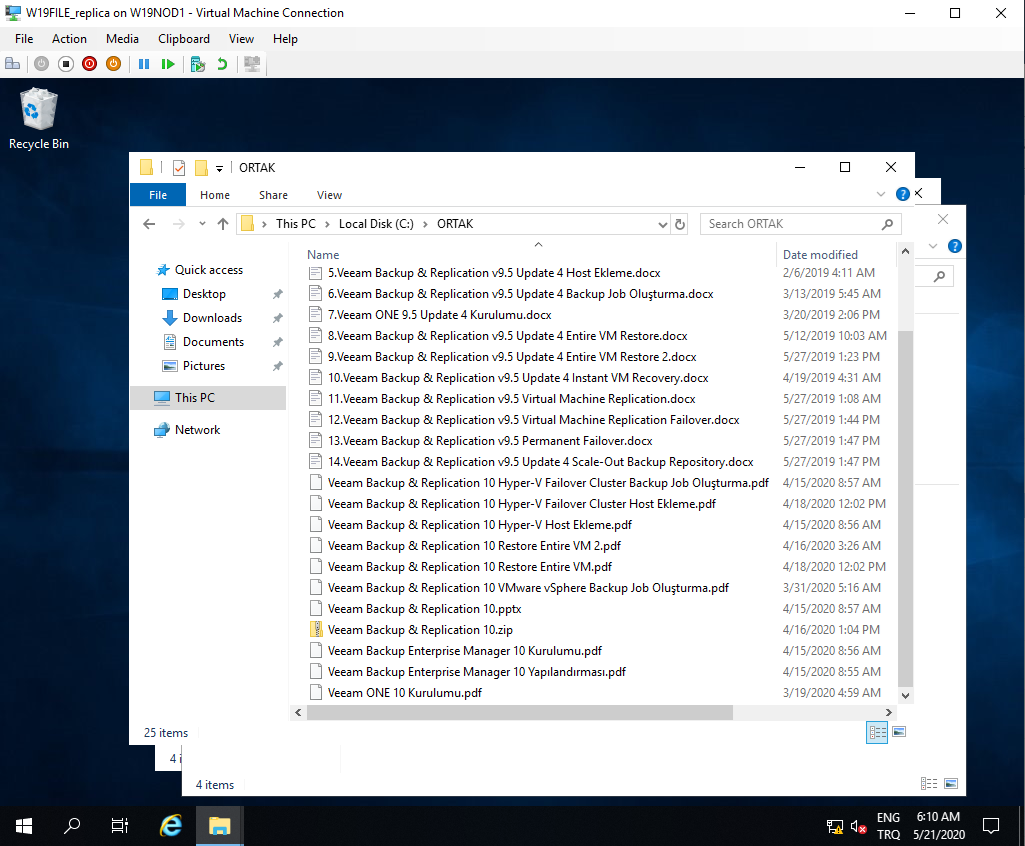Select "Veeam Backup & Replication 10.pptx"

coord(424,609)
